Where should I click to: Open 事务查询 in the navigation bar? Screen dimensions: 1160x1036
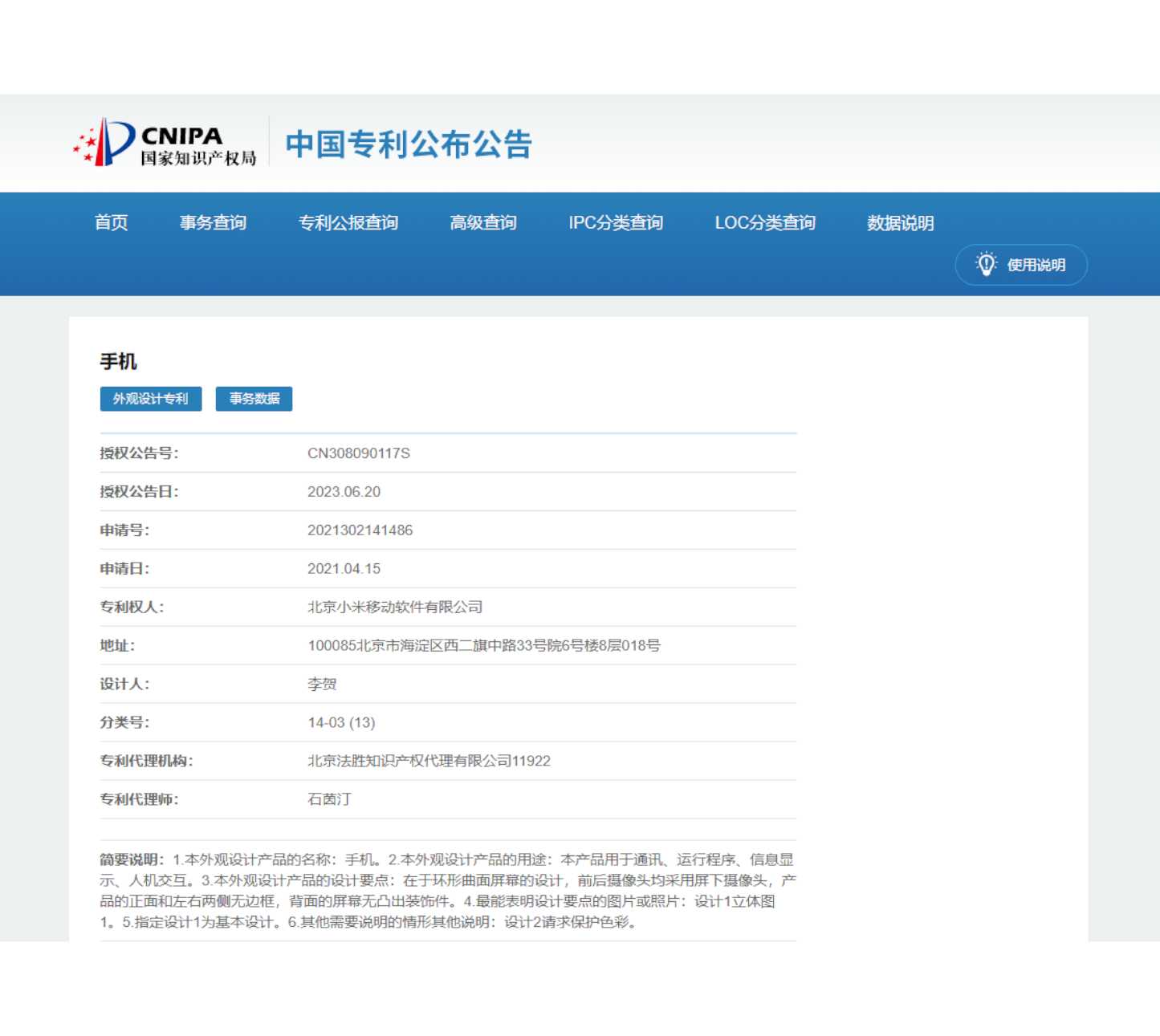tap(213, 222)
